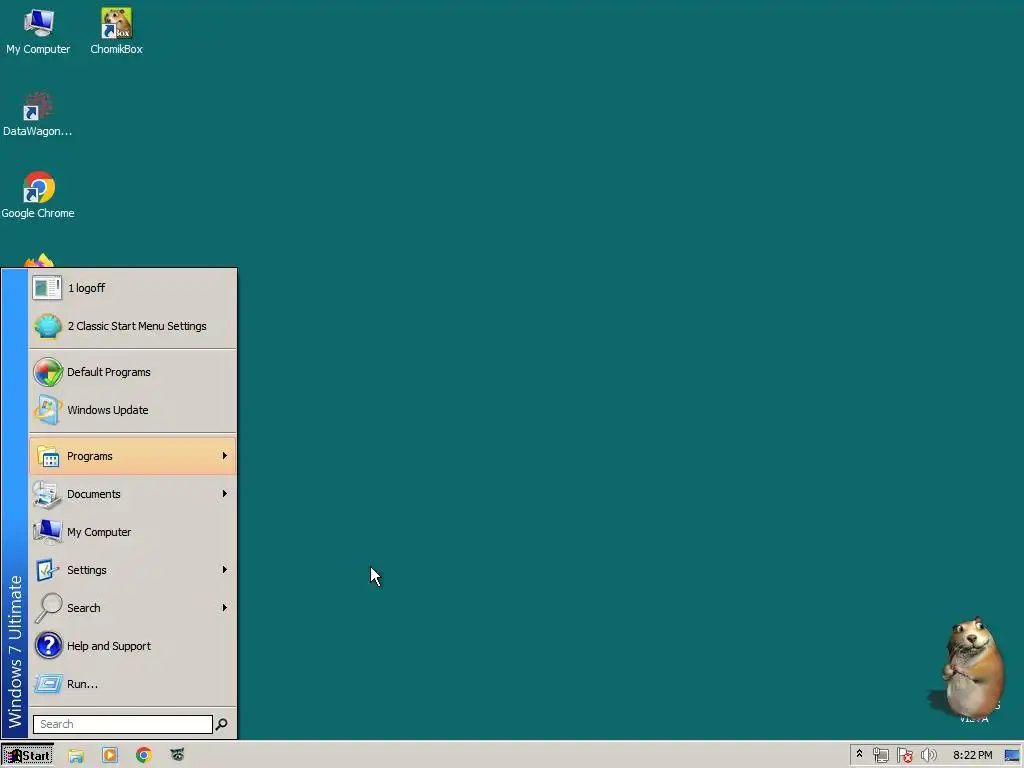The width and height of the screenshot is (1024, 768).
Task: Launch Google Chrome from the desktop
Action: 38,196
